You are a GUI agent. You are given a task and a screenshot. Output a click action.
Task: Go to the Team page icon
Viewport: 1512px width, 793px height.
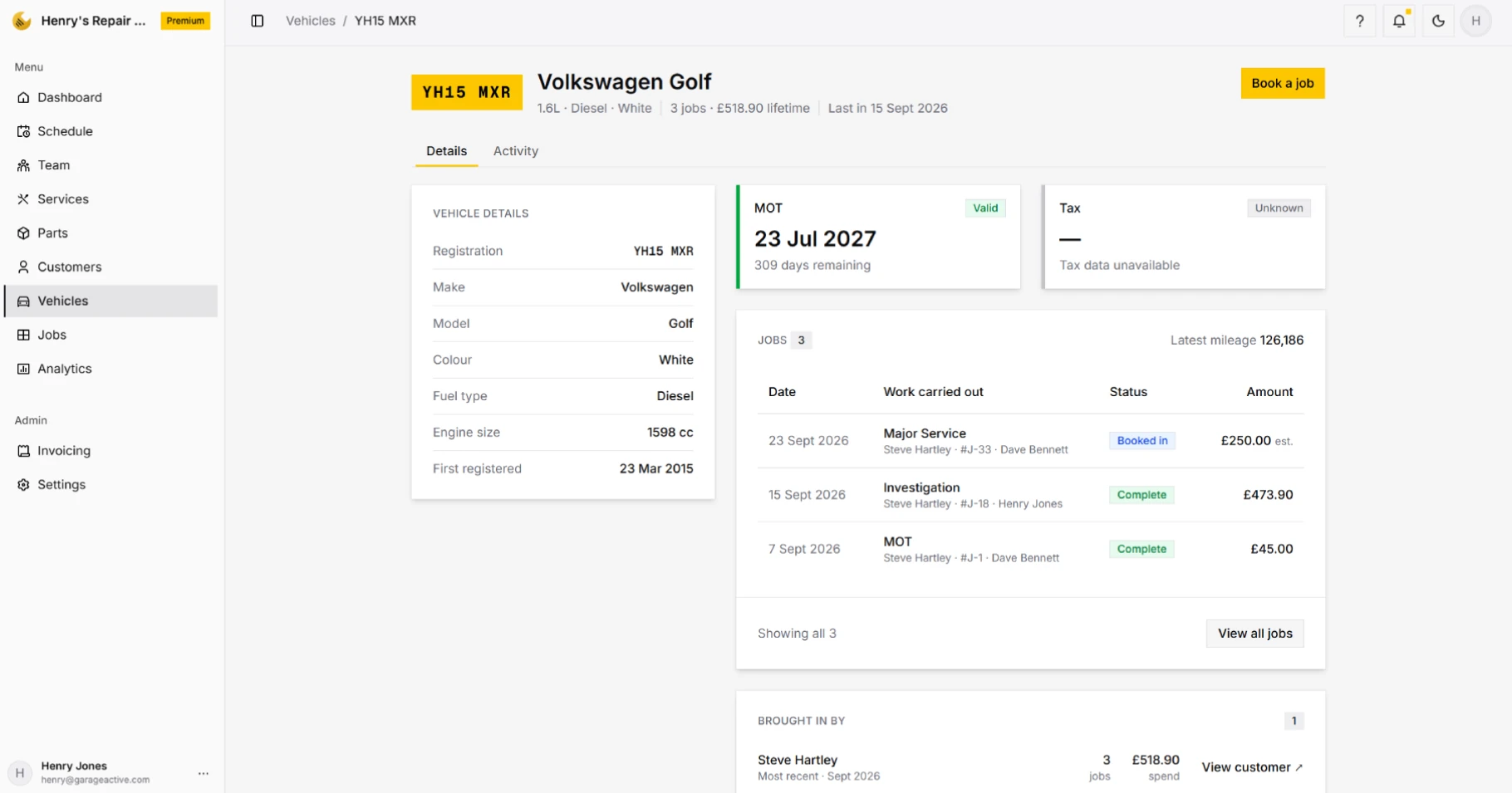pyautogui.click(x=23, y=165)
